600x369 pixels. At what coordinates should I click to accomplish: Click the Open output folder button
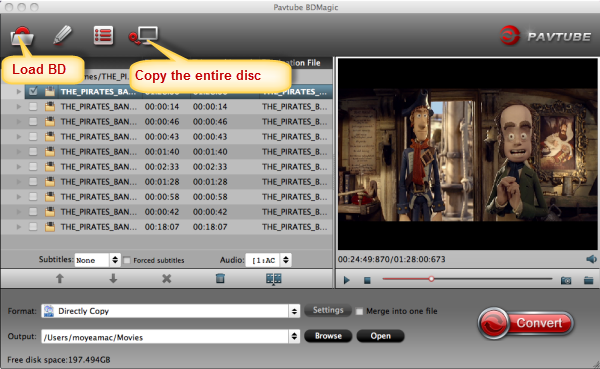pos(380,336)
